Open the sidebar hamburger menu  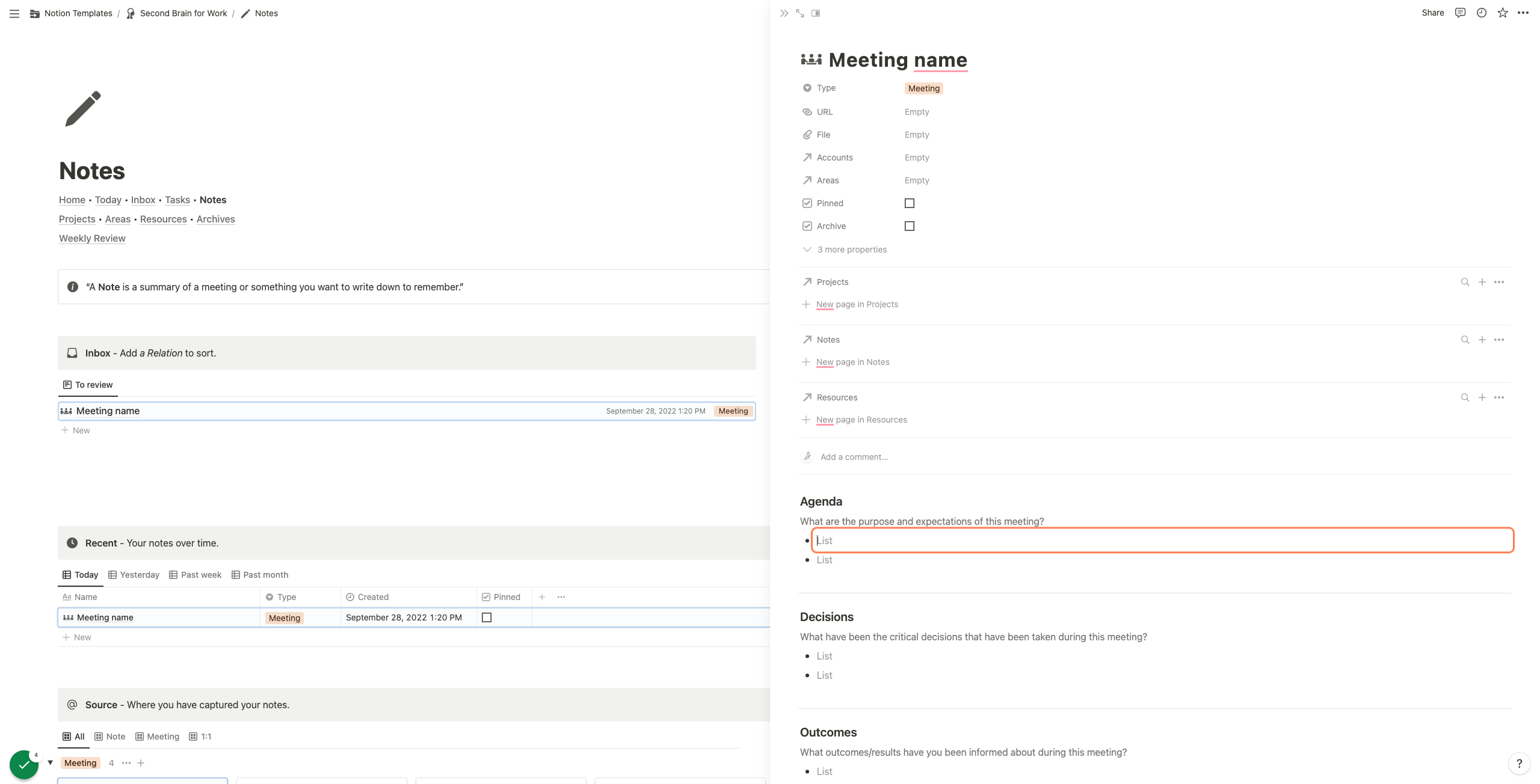click(x=14, y=13)
